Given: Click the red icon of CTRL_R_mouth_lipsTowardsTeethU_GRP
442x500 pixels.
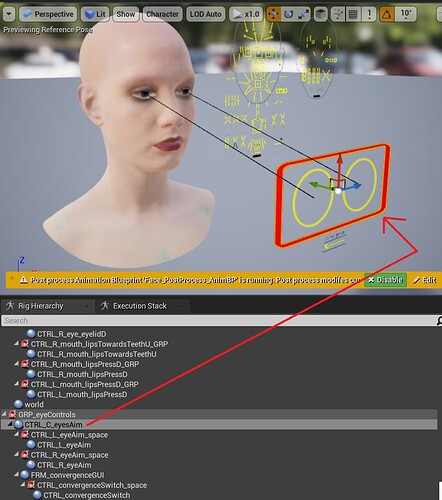Looking at the screenshot, I should coord(25,344).
